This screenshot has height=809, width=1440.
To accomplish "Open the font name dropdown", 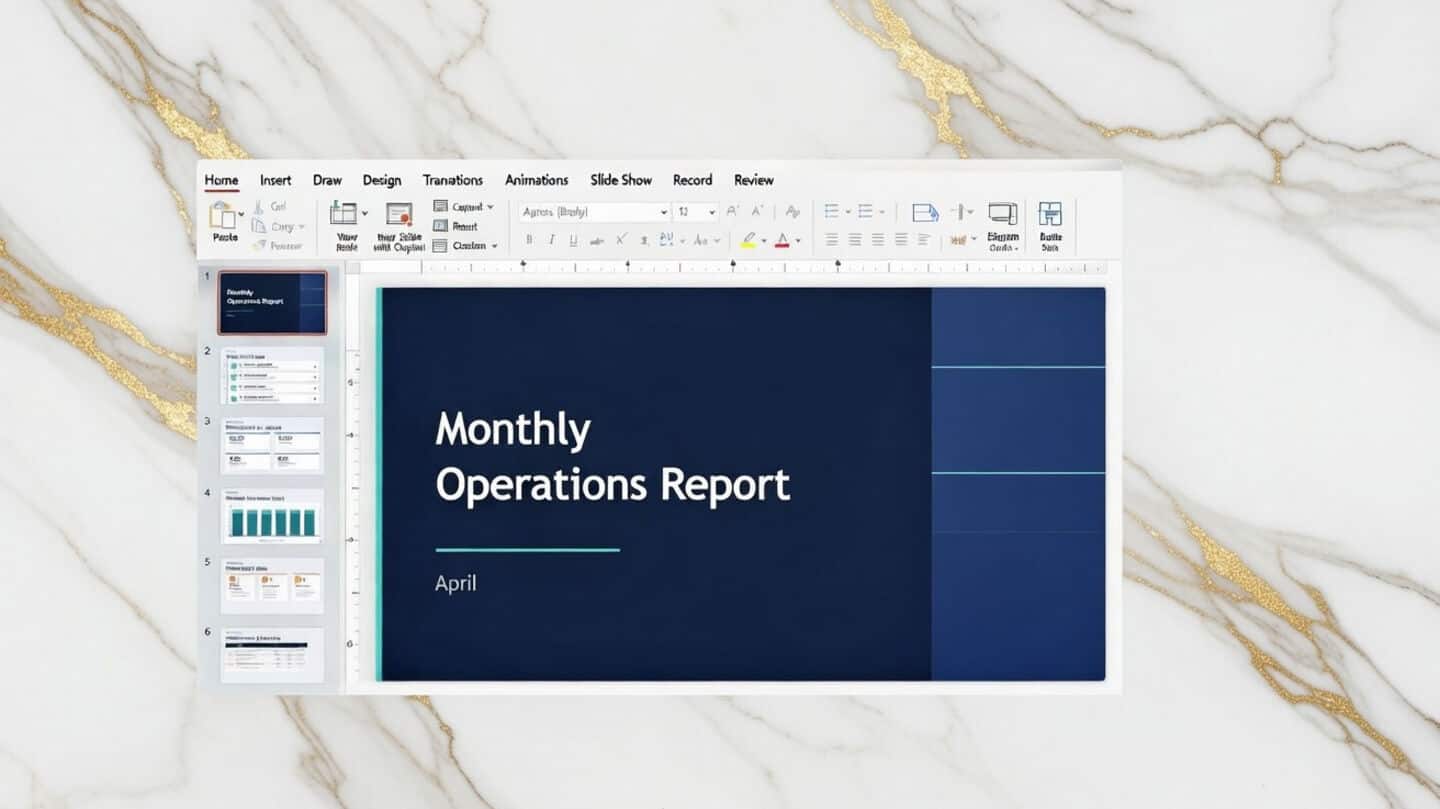I will point(663,211).
